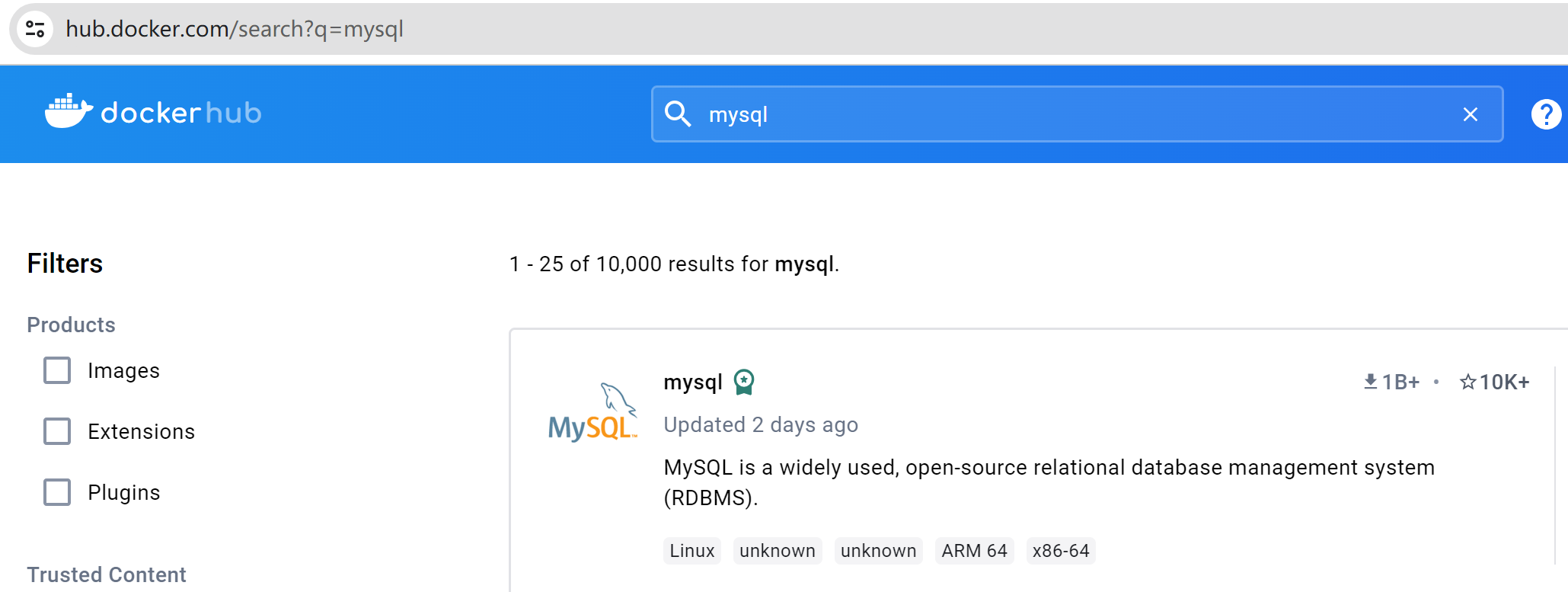The height and width of the screenshot is (592, 1568).
Task: Click the Linux tag chip
Action: pos(691,551)
